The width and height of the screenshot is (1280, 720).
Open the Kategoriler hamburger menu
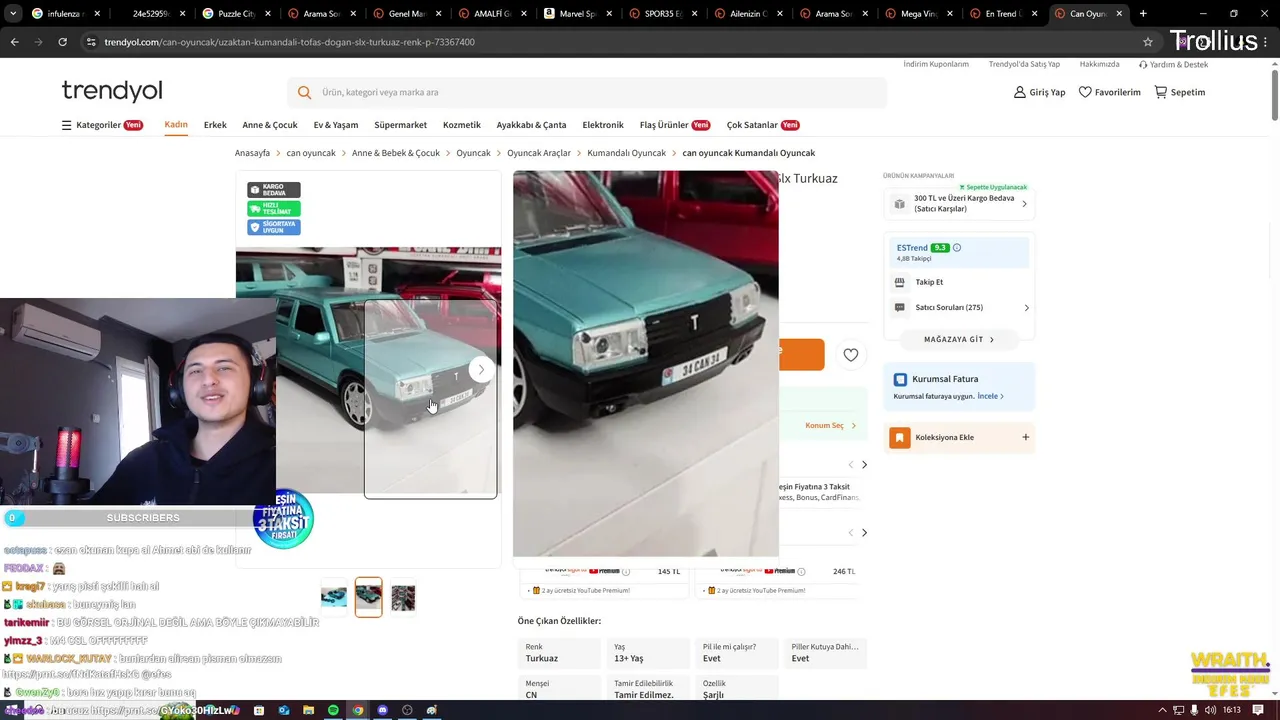point(101,125)
